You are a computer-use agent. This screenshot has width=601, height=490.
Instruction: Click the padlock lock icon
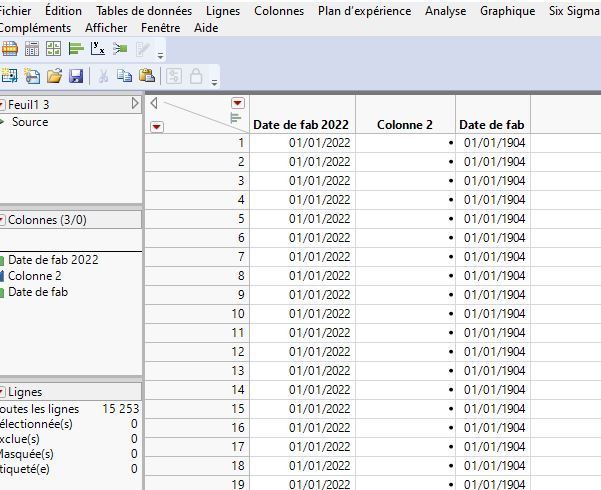[x=196, y=76]
